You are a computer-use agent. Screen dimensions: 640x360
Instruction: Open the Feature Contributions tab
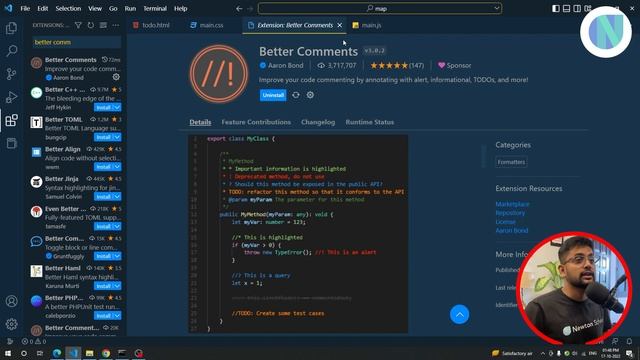click(256, 122)
